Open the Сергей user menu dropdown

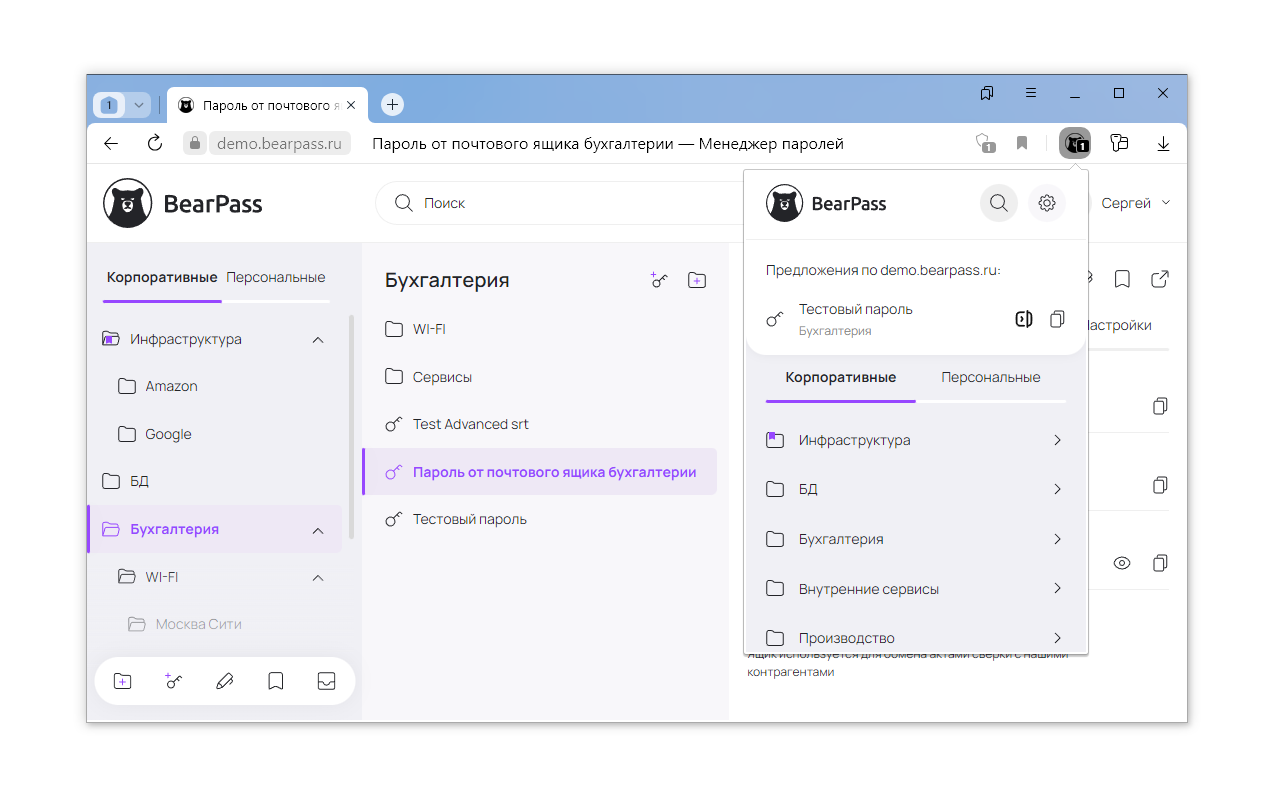[1135, 203]
